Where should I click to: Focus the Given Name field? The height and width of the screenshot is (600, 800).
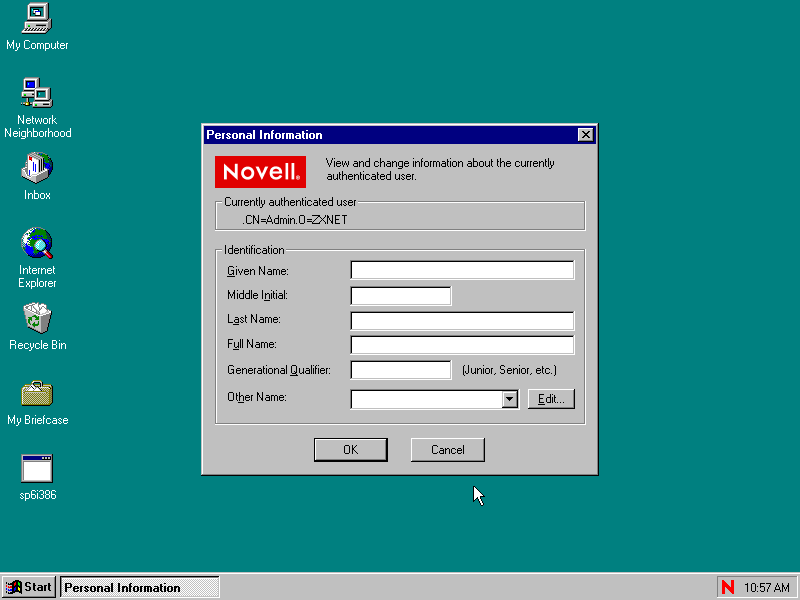pos(462,270)
